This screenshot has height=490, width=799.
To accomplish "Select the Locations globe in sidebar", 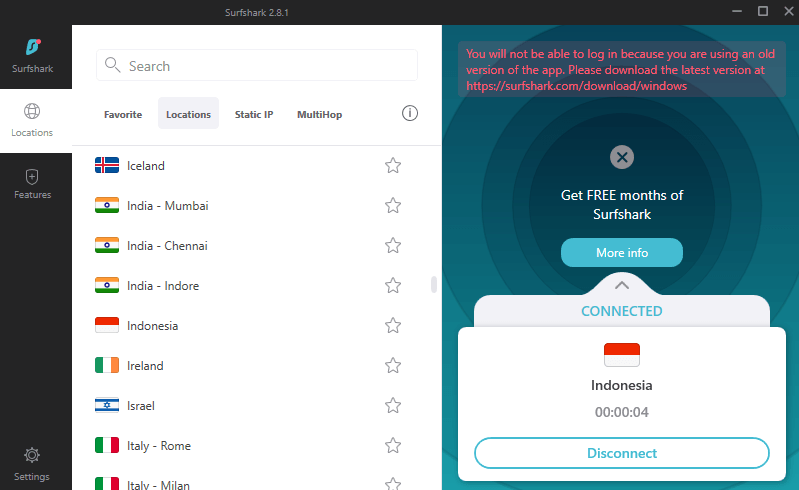I will tap(32, 111).
